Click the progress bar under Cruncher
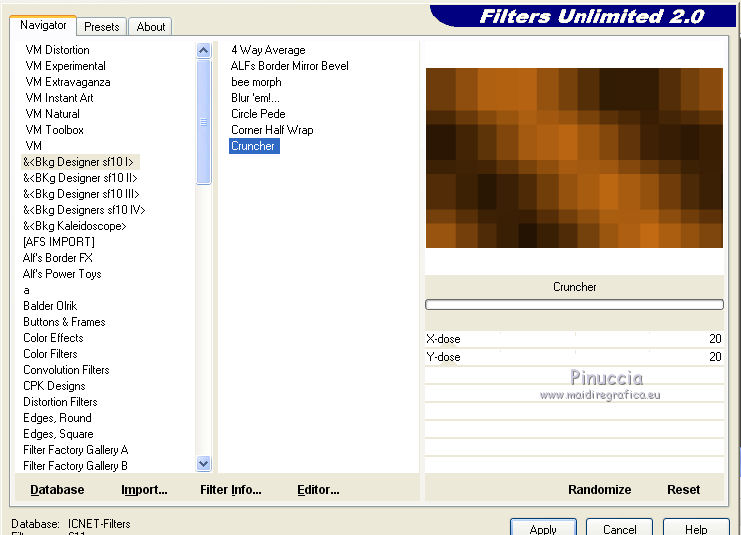 (574, 304)
